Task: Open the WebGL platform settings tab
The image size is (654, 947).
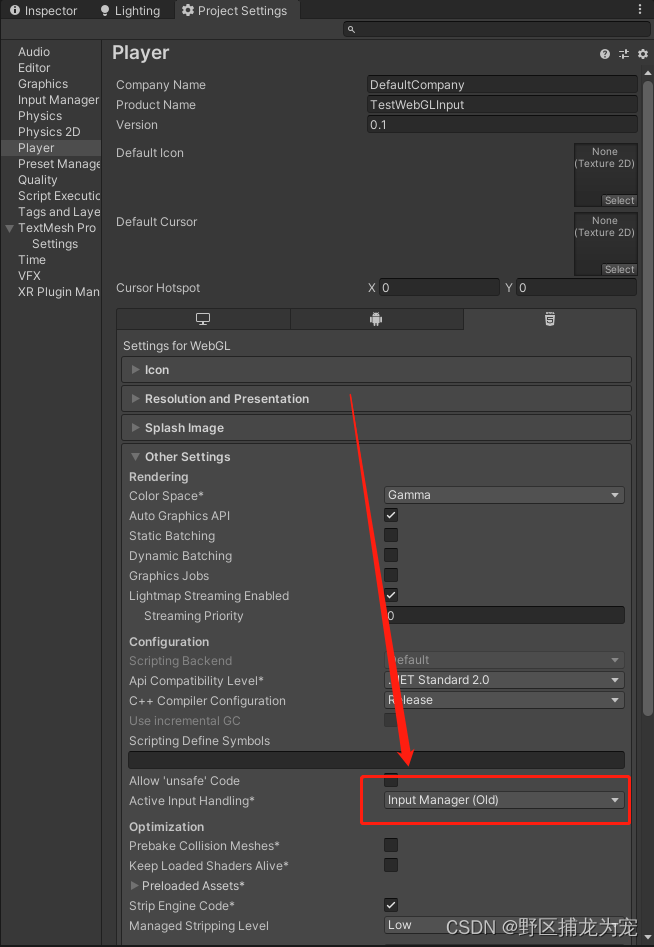Action: [549, 319]
